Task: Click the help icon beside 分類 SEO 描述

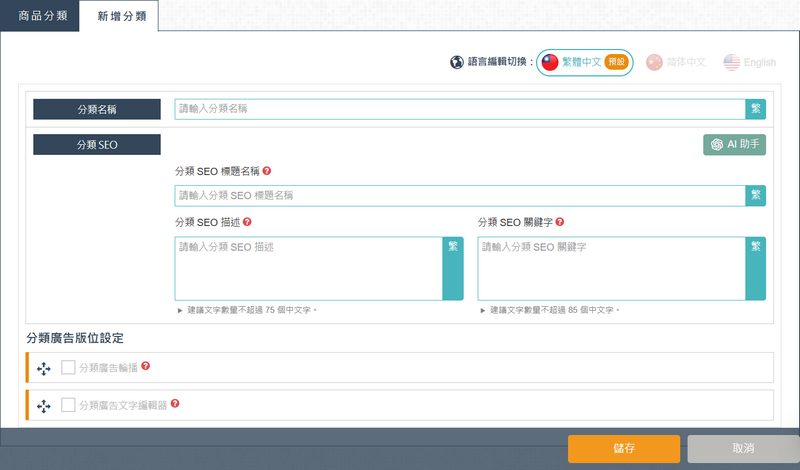Action: pos(247,222)
